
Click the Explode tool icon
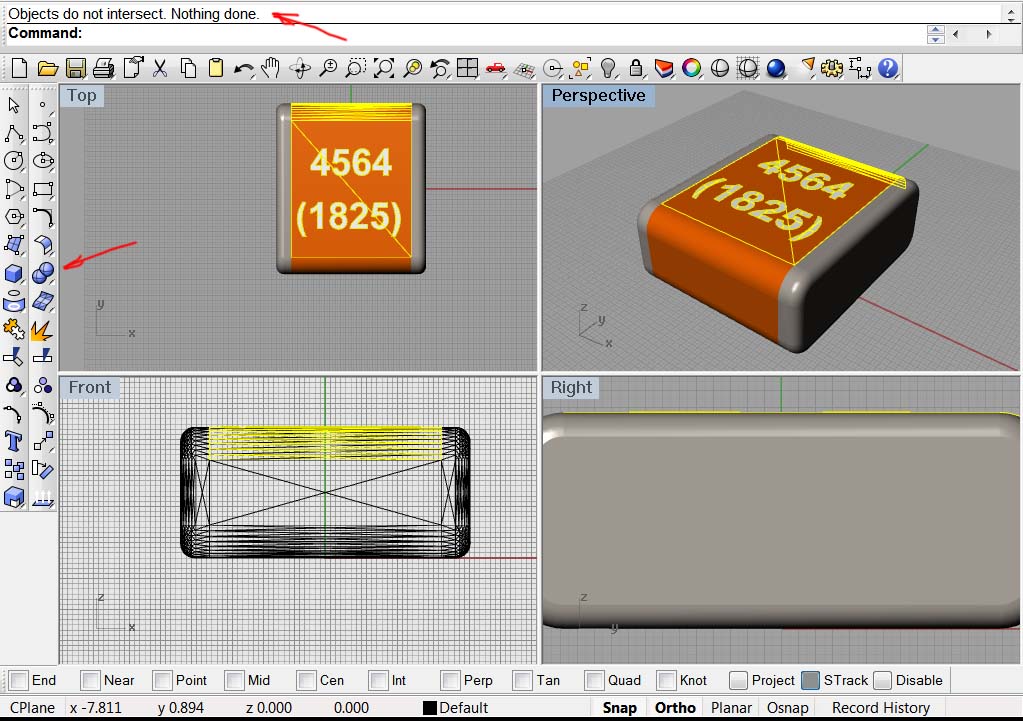pyautogui.click(x=43, y=330)
